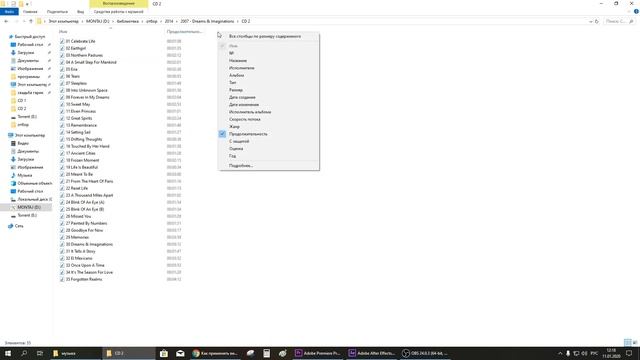Open the Windows Start menu
The image size is (640, 360).
[8, 353]
